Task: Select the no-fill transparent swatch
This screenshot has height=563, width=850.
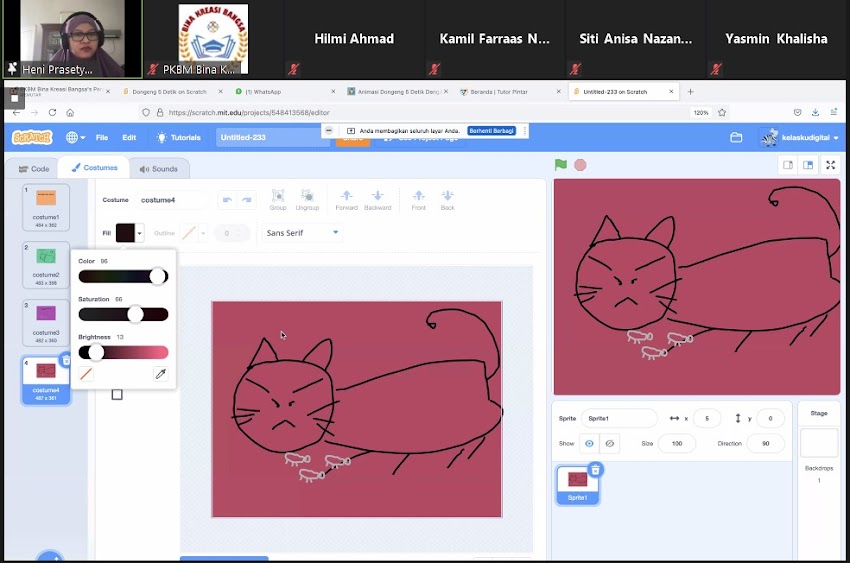Action: point(86,373)
